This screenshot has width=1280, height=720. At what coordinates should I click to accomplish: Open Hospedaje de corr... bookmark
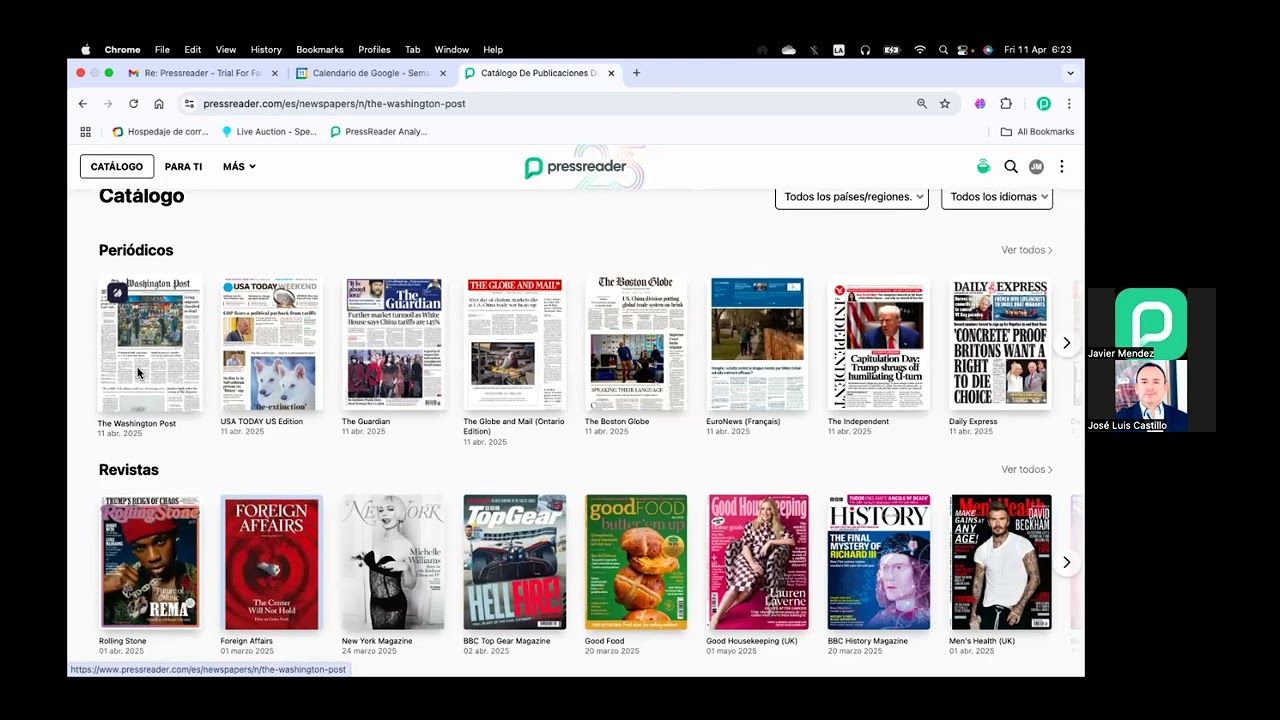(x=160, y=132)
